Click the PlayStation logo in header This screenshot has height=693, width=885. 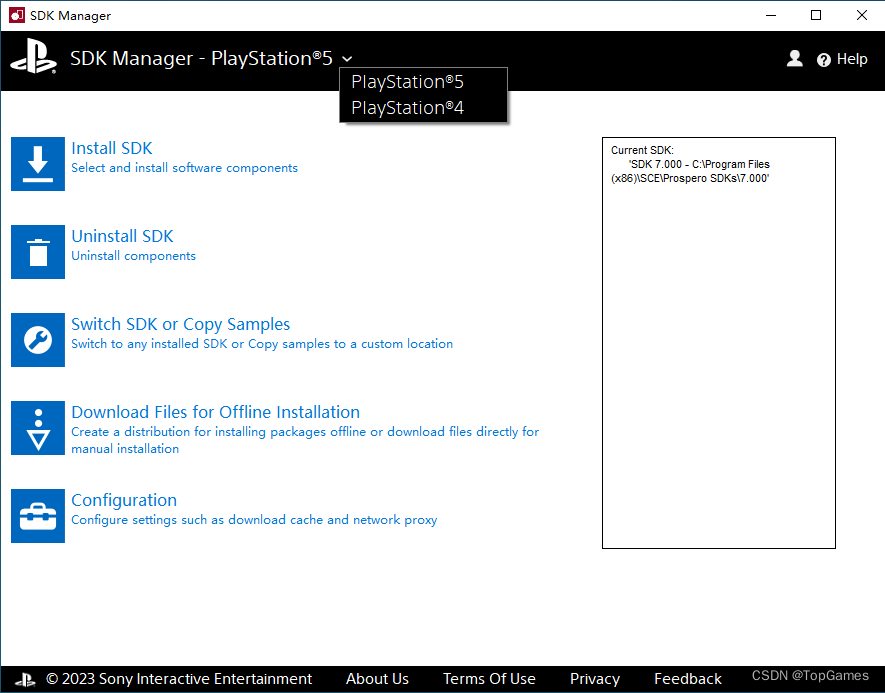click(33, 56)
